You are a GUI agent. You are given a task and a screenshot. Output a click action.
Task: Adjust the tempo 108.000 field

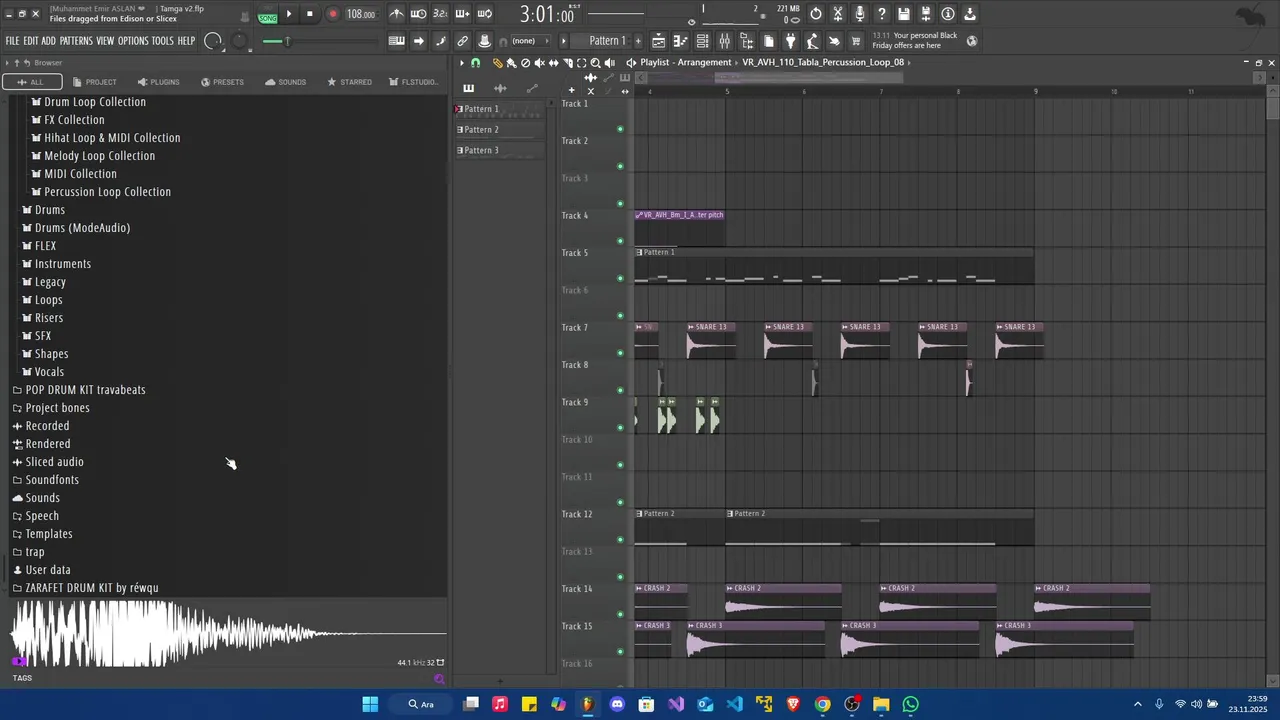click(361, 14)
